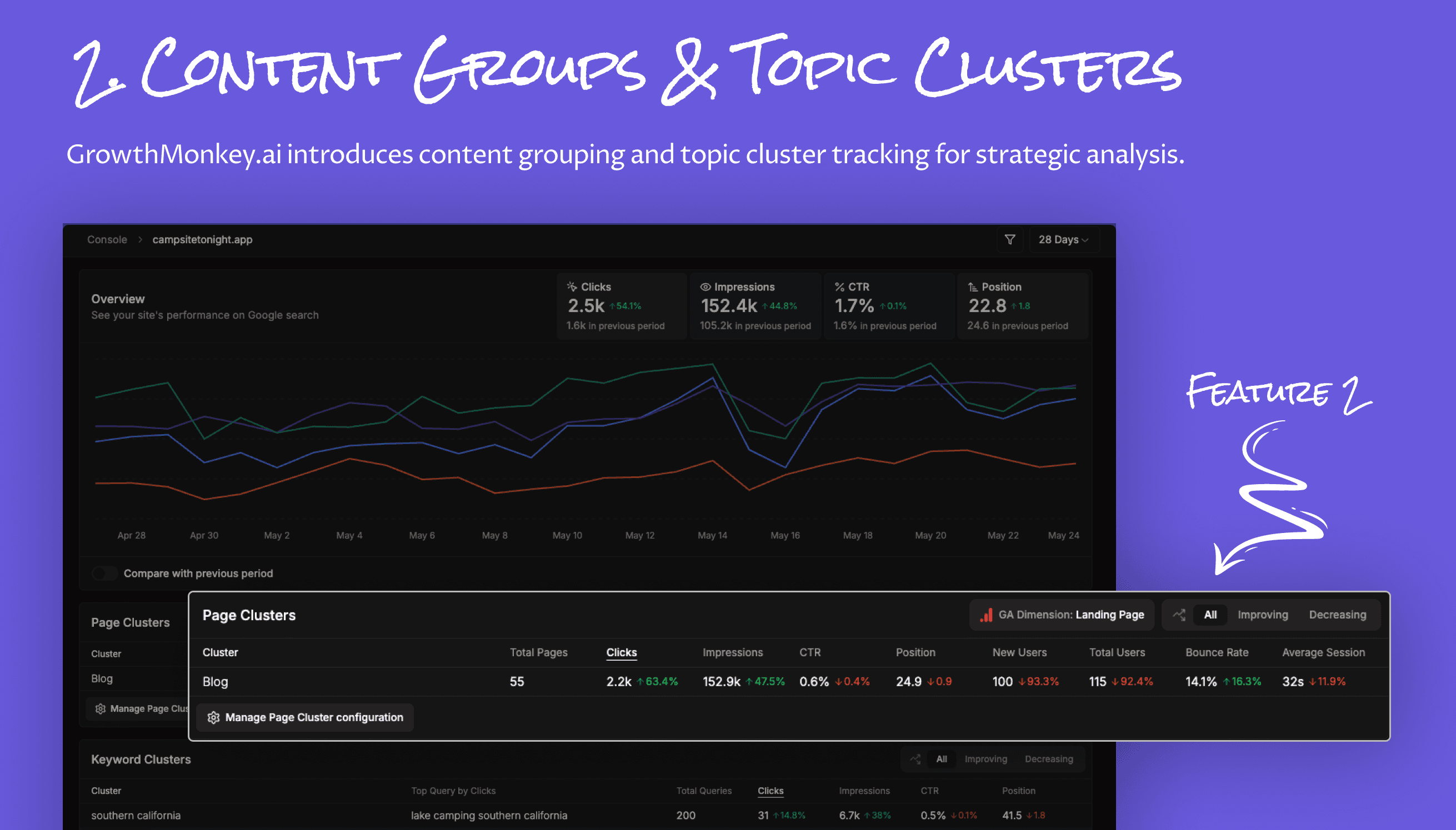Sort Page Clusters by New Users

click(x=1019, y=652)
